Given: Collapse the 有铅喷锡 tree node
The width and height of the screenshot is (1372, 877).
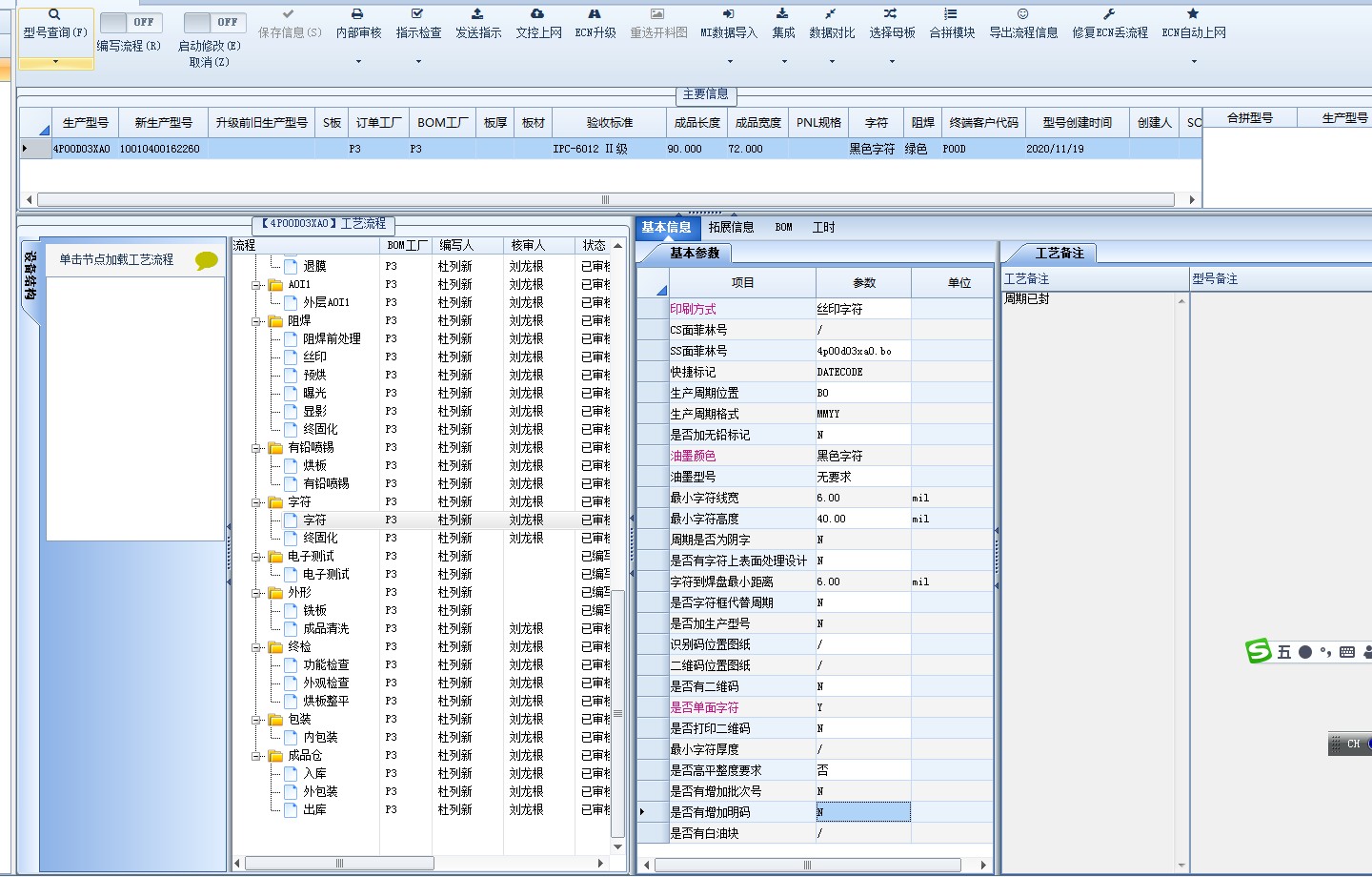Looking at the screenshot, I should [x=256, y=448].
